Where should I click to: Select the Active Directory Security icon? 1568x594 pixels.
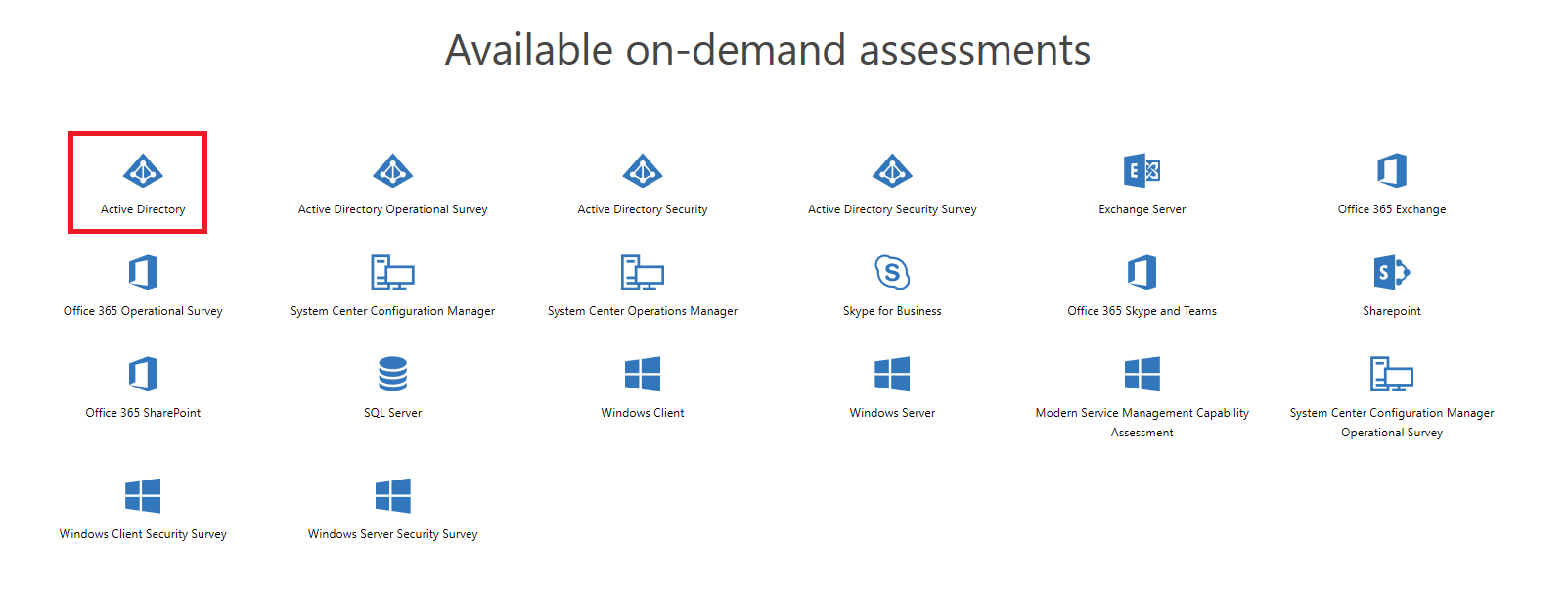tap(643, 171)
